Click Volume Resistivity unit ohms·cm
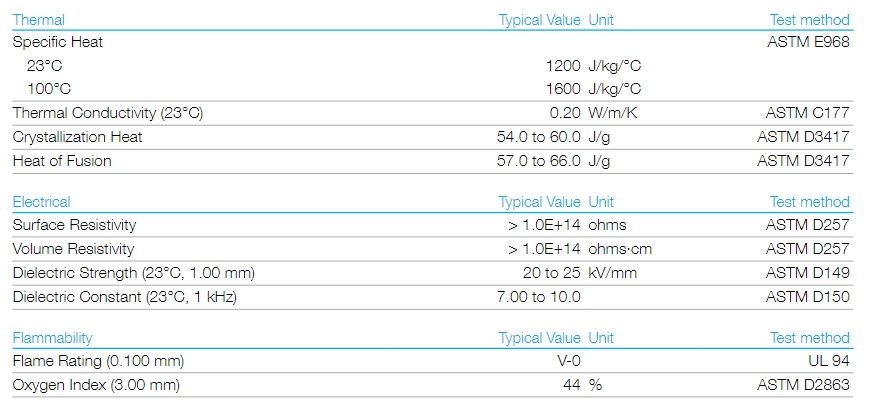Viewport: 885px width, 406px height. tap(620, 250)
